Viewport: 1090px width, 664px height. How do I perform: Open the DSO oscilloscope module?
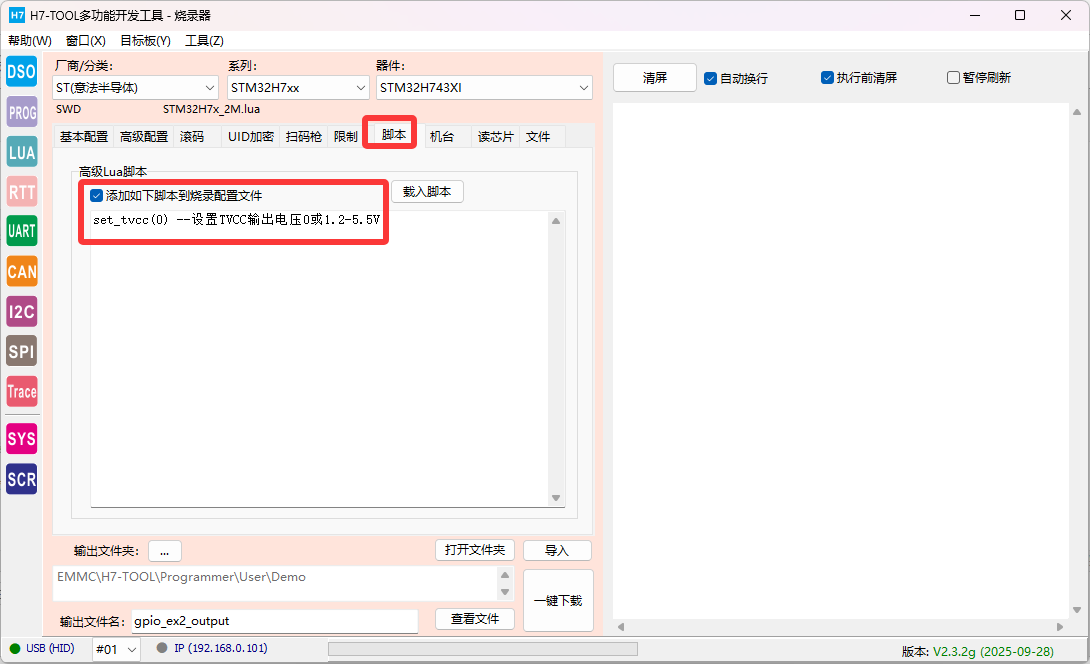[22, 72]
